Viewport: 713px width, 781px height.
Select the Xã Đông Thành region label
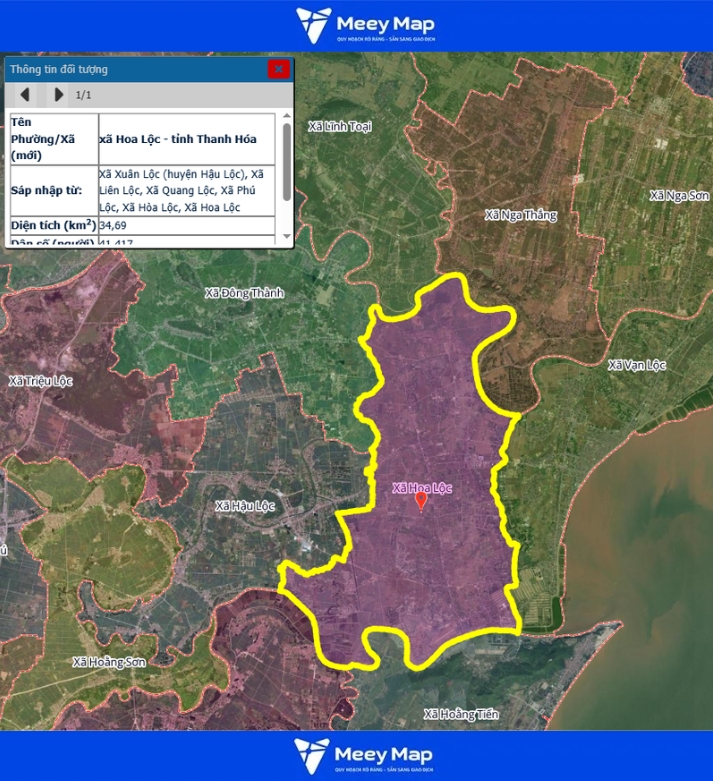click(x=244, y=293)
